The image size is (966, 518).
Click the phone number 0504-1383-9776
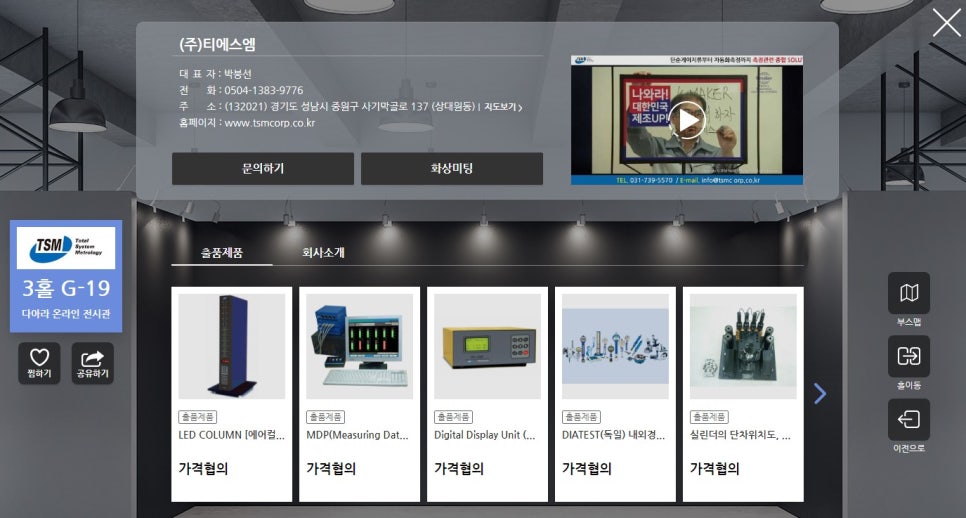(264, 91)
